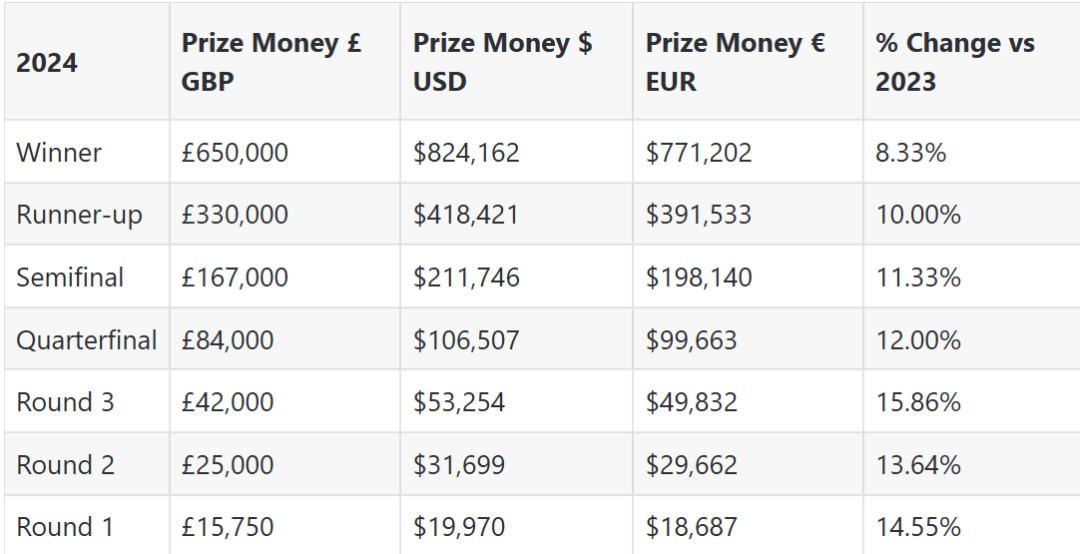This screenshot has height=554, width=1080.
Task: Click the Semifinal row label
Action: click(x=70, y=277)
